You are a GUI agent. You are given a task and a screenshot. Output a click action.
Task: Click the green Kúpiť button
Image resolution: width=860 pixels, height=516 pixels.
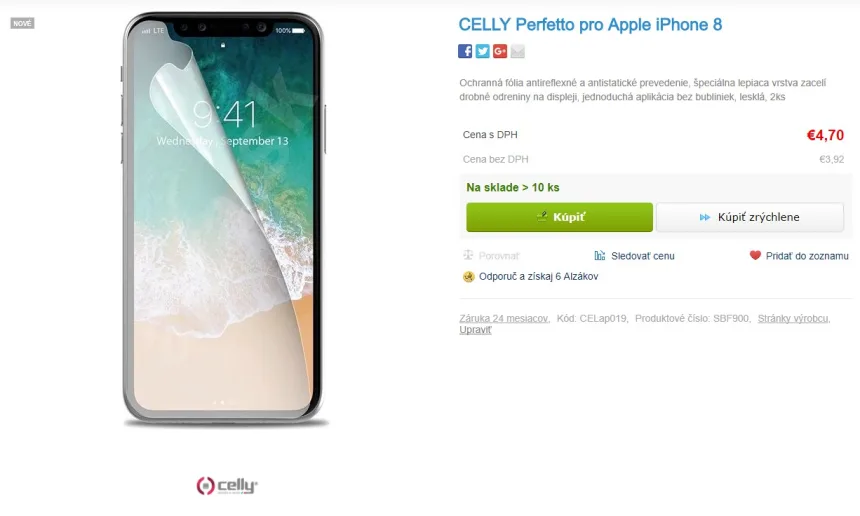point(559,217)
